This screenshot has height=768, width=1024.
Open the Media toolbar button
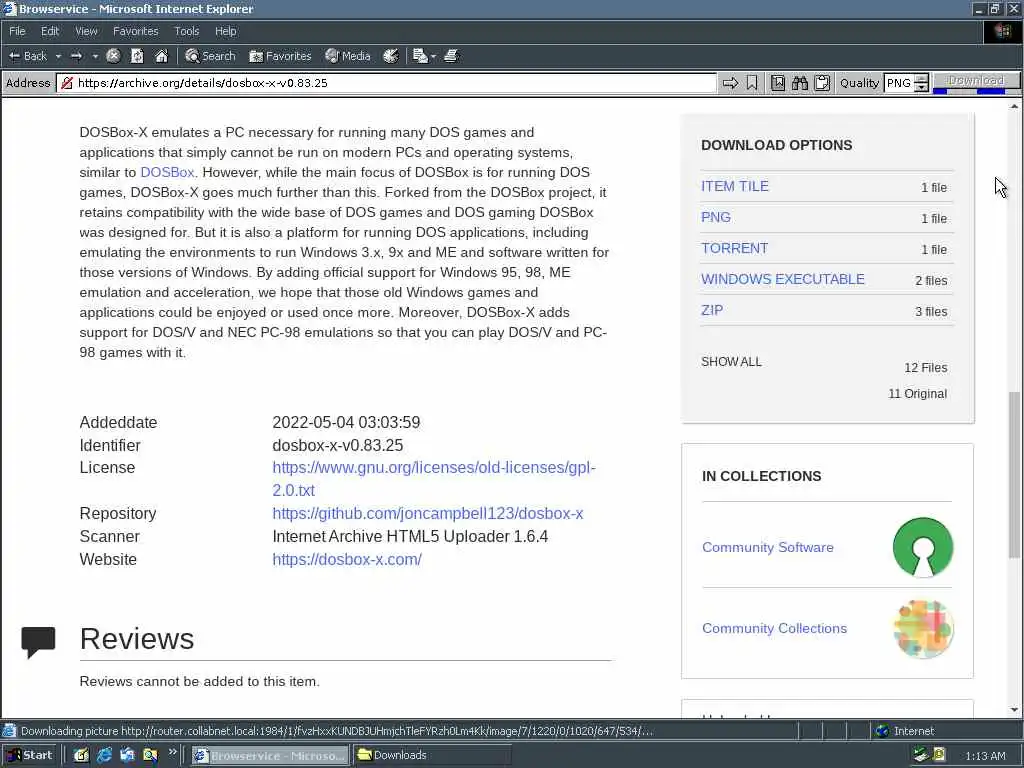(x=348, y=56)
